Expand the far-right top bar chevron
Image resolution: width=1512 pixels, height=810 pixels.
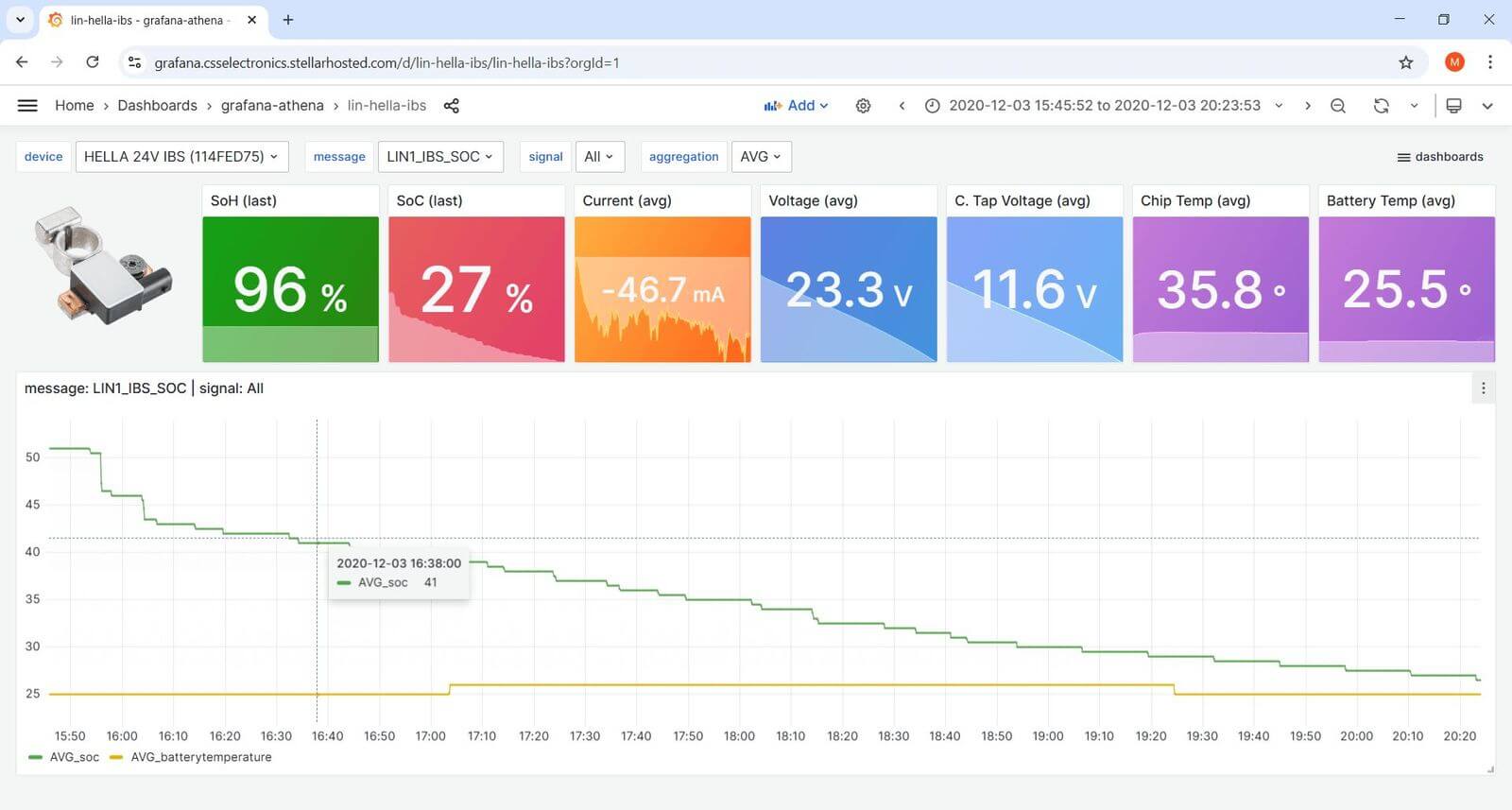1487,106
